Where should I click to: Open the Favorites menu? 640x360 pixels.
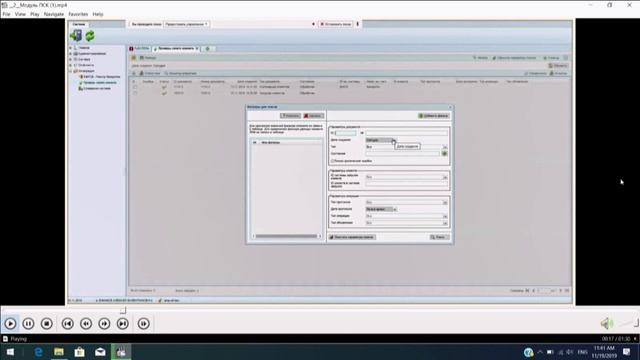coord(78,14)
